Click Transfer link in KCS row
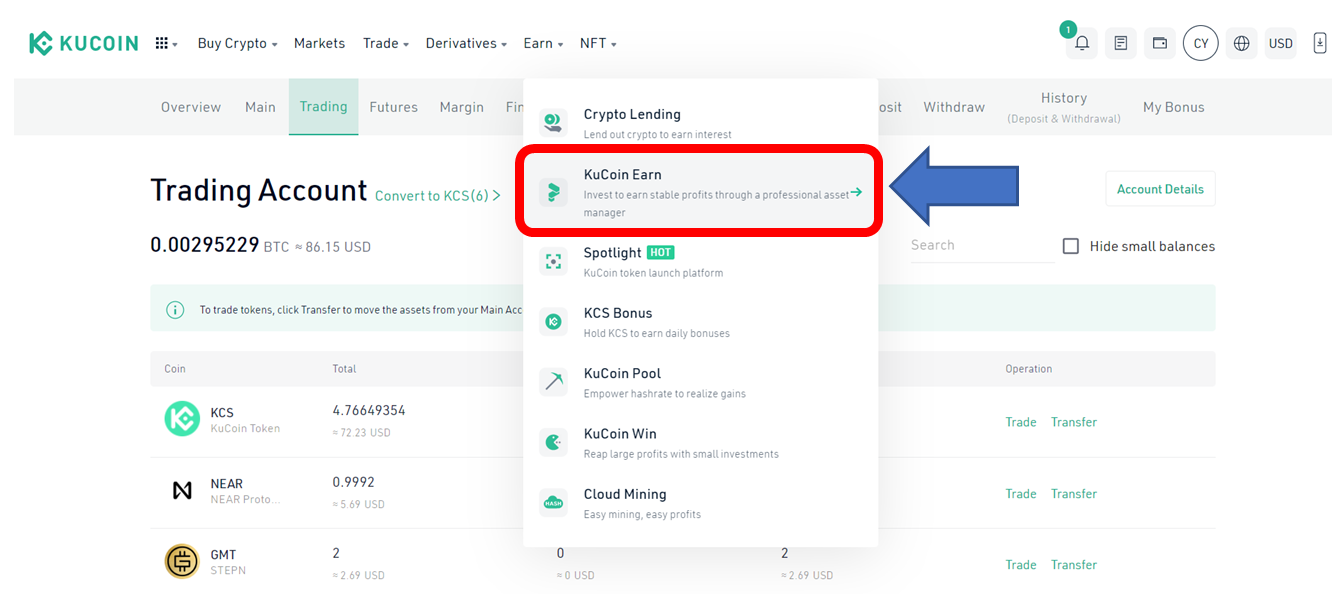1332x615 pixels. [x=1074, y=422]
